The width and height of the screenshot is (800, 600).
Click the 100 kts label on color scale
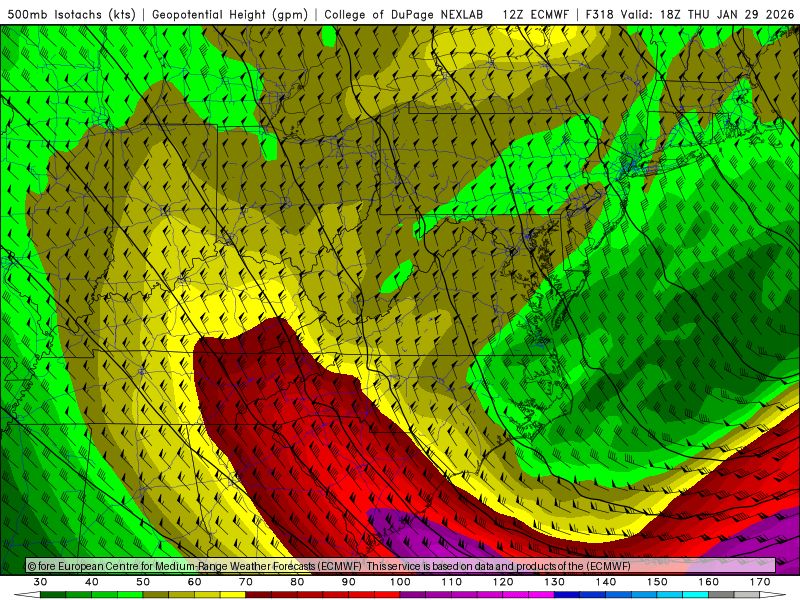pos(400,582)
